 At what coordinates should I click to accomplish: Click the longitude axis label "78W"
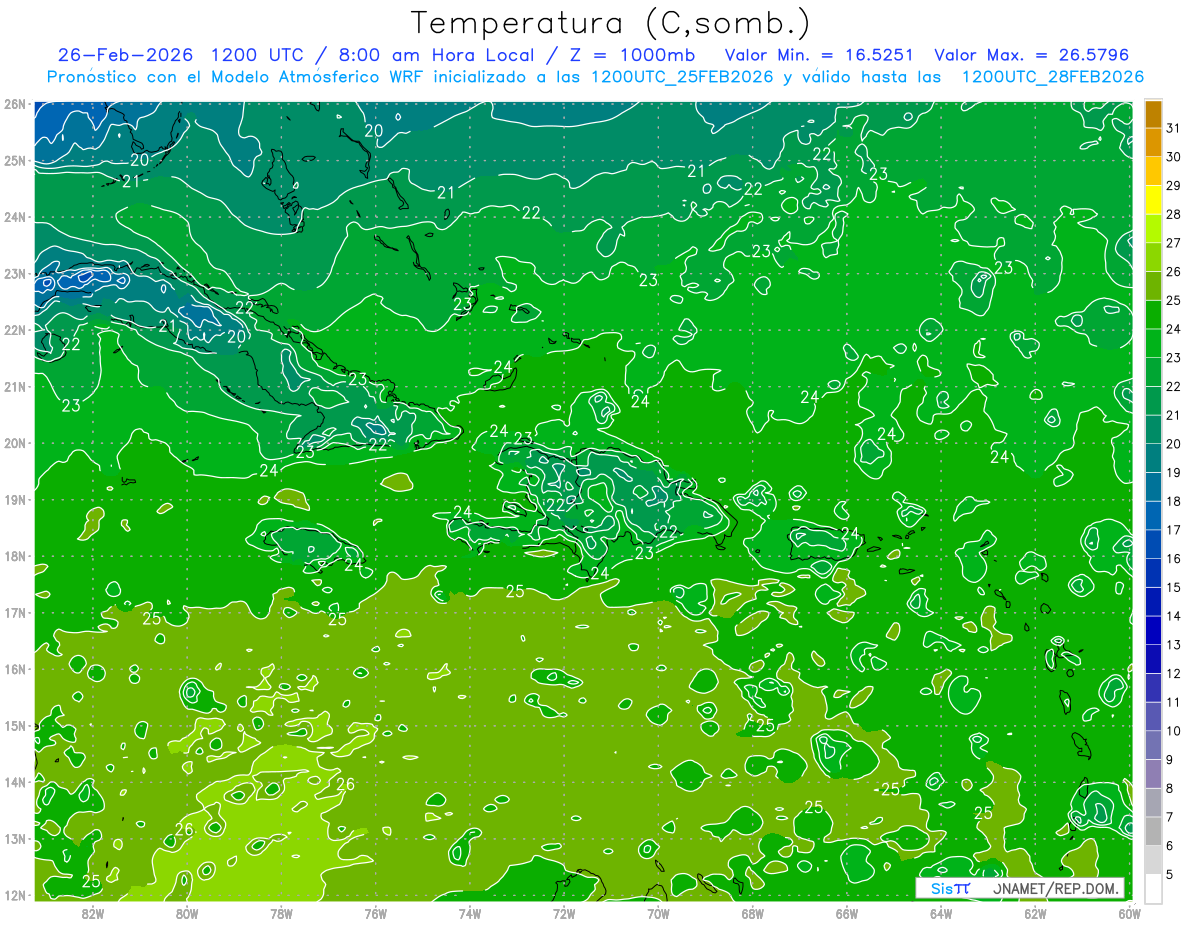(281, 913)
